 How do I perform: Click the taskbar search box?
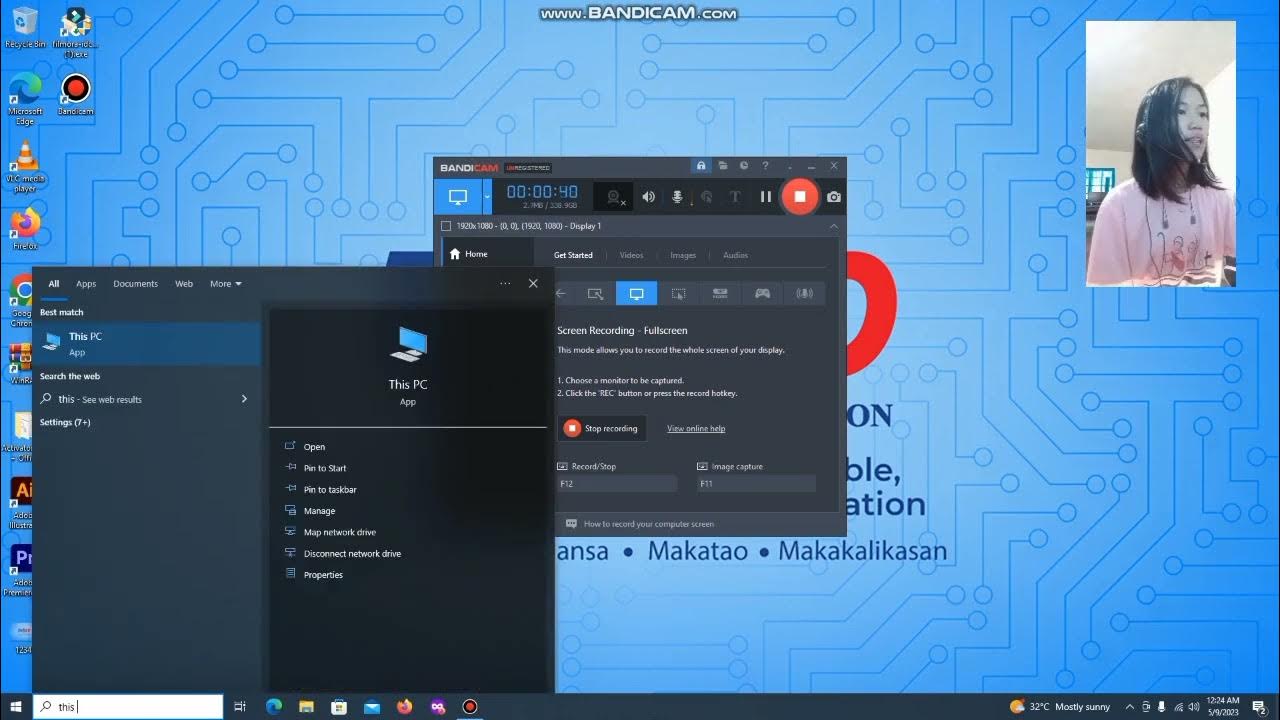coord(127,707)
